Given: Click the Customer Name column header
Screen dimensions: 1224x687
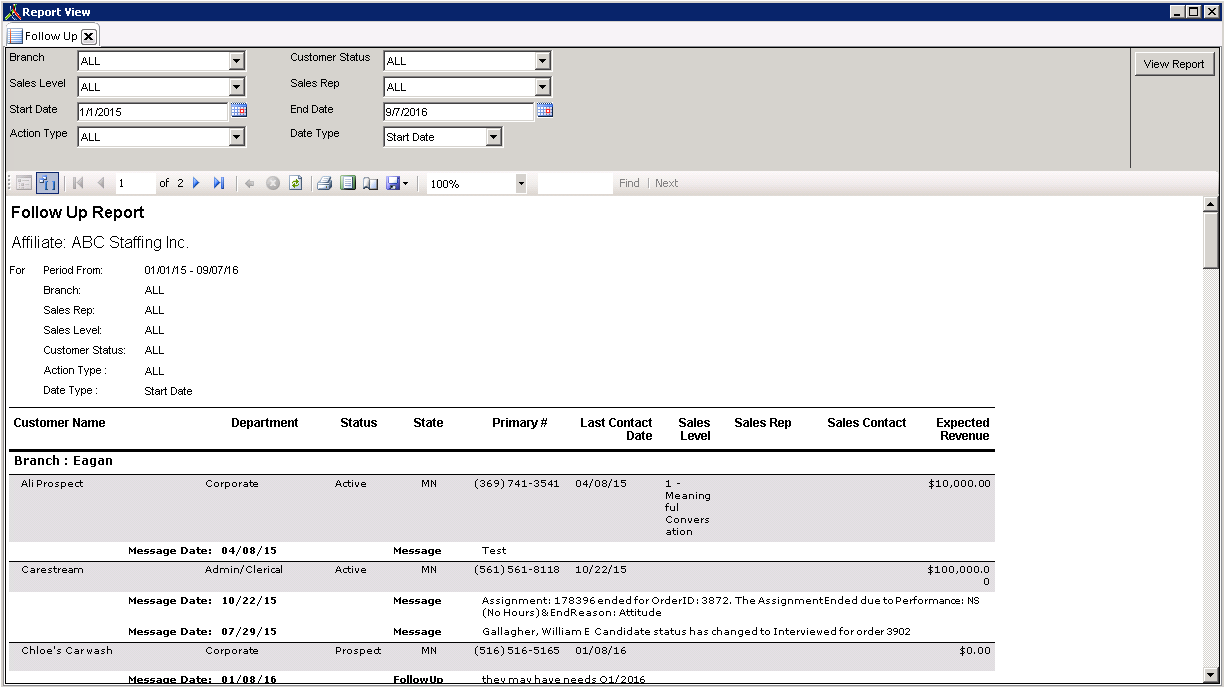Looking at the screenshot, I should tap(59, 423).
